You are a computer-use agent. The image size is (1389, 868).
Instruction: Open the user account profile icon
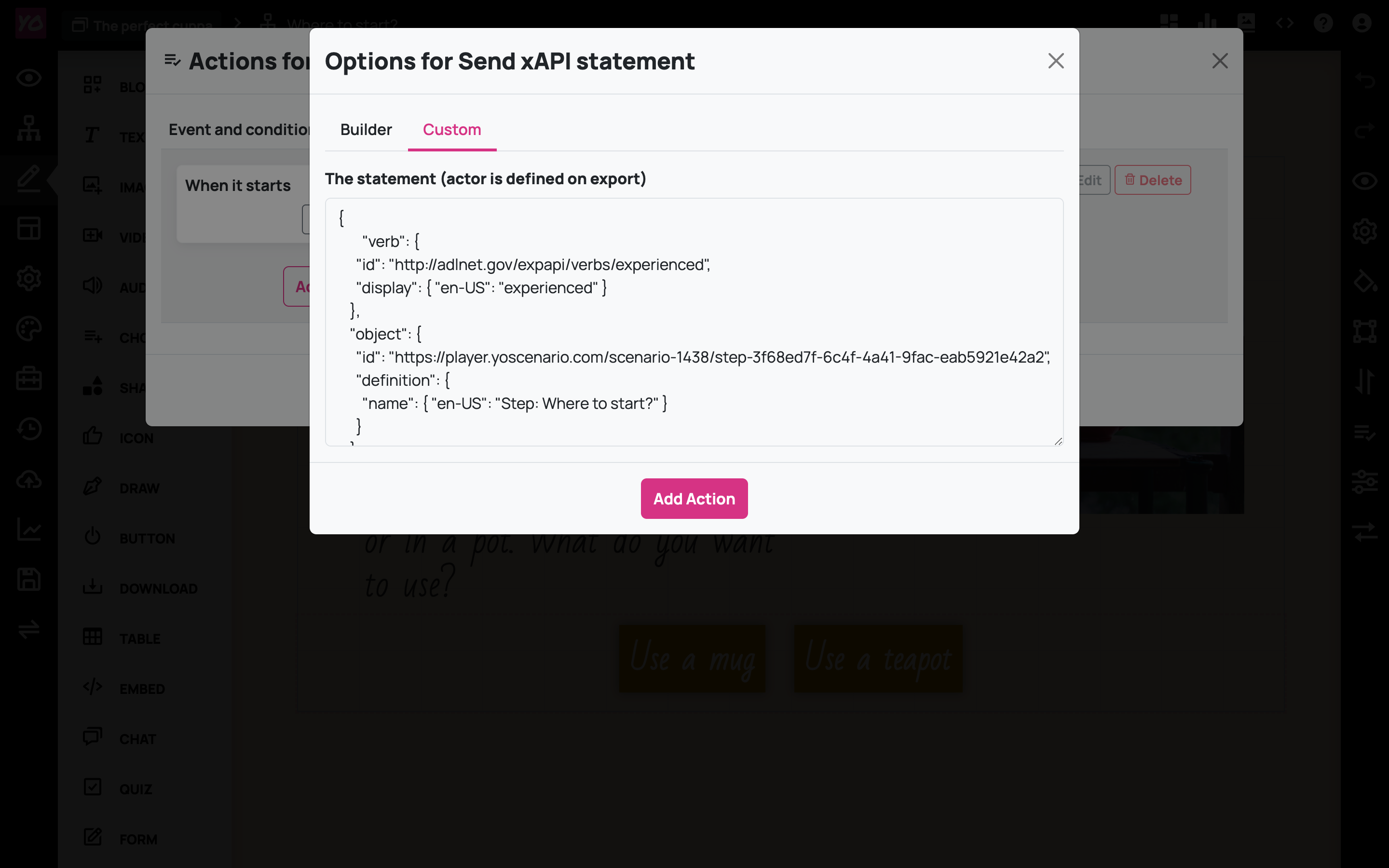click(x=1362, y=23)
